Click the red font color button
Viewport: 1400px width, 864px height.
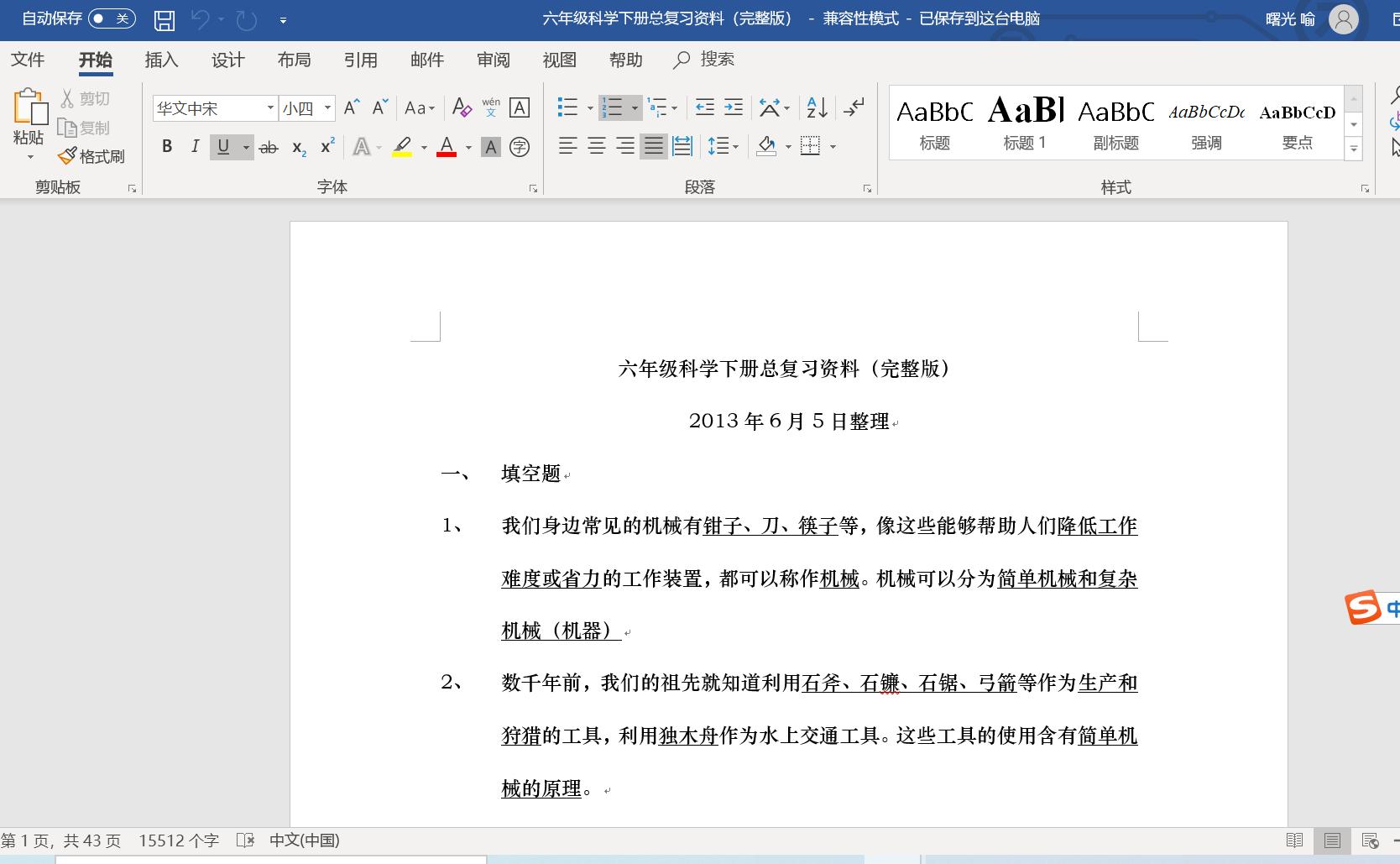(x=447, y=147)
